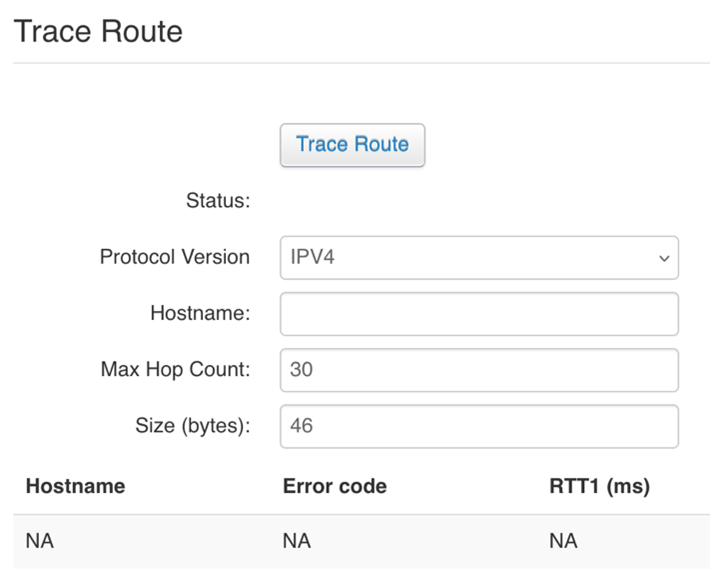Click the divider line below the page heading

(360, 63)
